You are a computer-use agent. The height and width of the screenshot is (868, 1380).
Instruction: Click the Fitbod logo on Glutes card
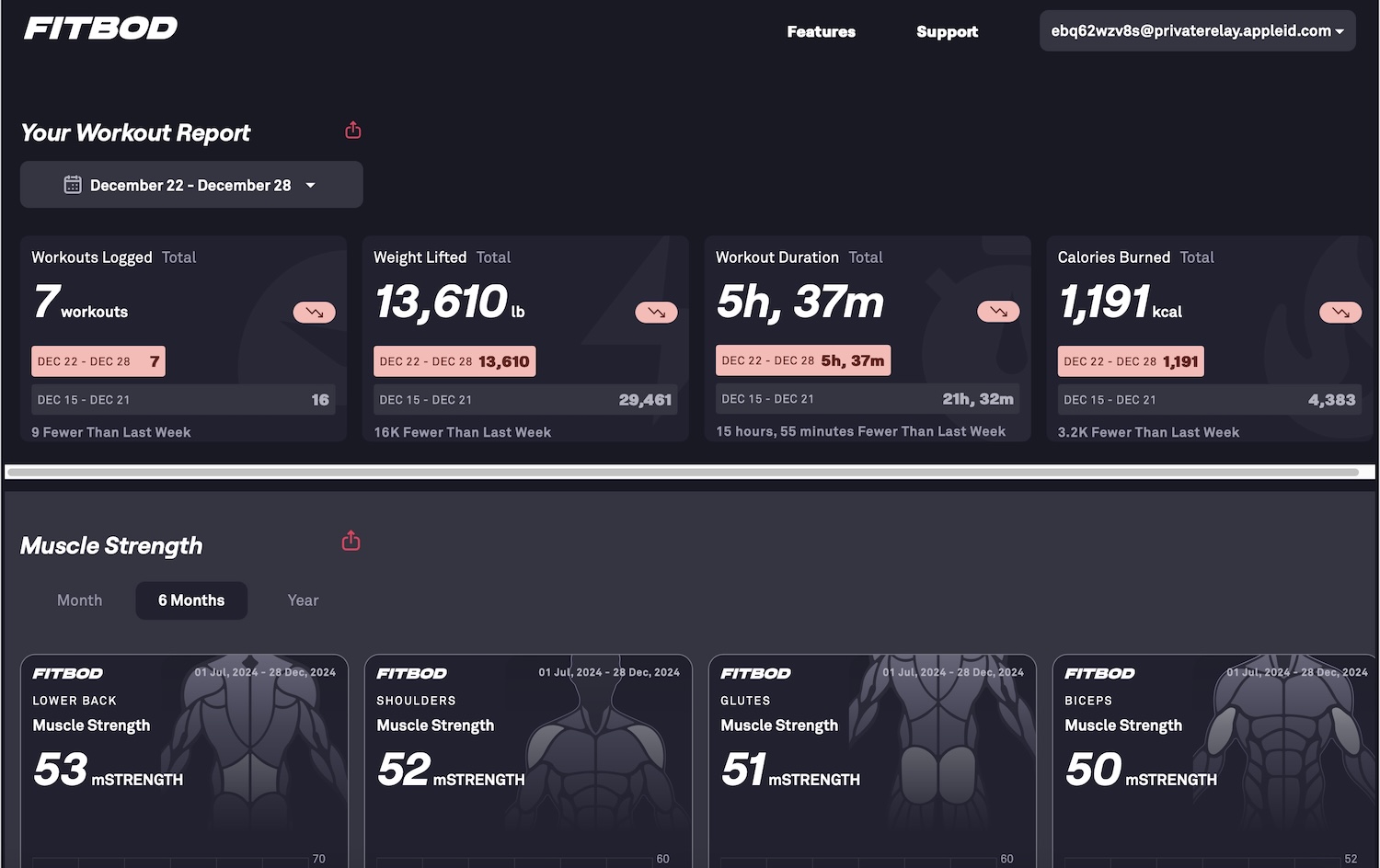pyautogui.click(x=756, y=674)
